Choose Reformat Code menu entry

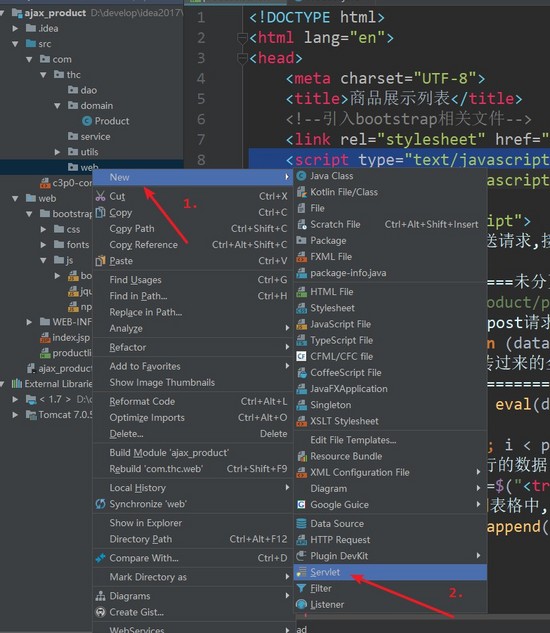click(x=193, y=401)
